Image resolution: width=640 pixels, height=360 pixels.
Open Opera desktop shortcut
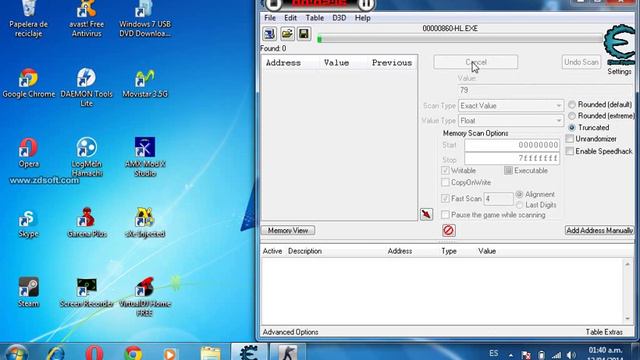tap(29, 153)
